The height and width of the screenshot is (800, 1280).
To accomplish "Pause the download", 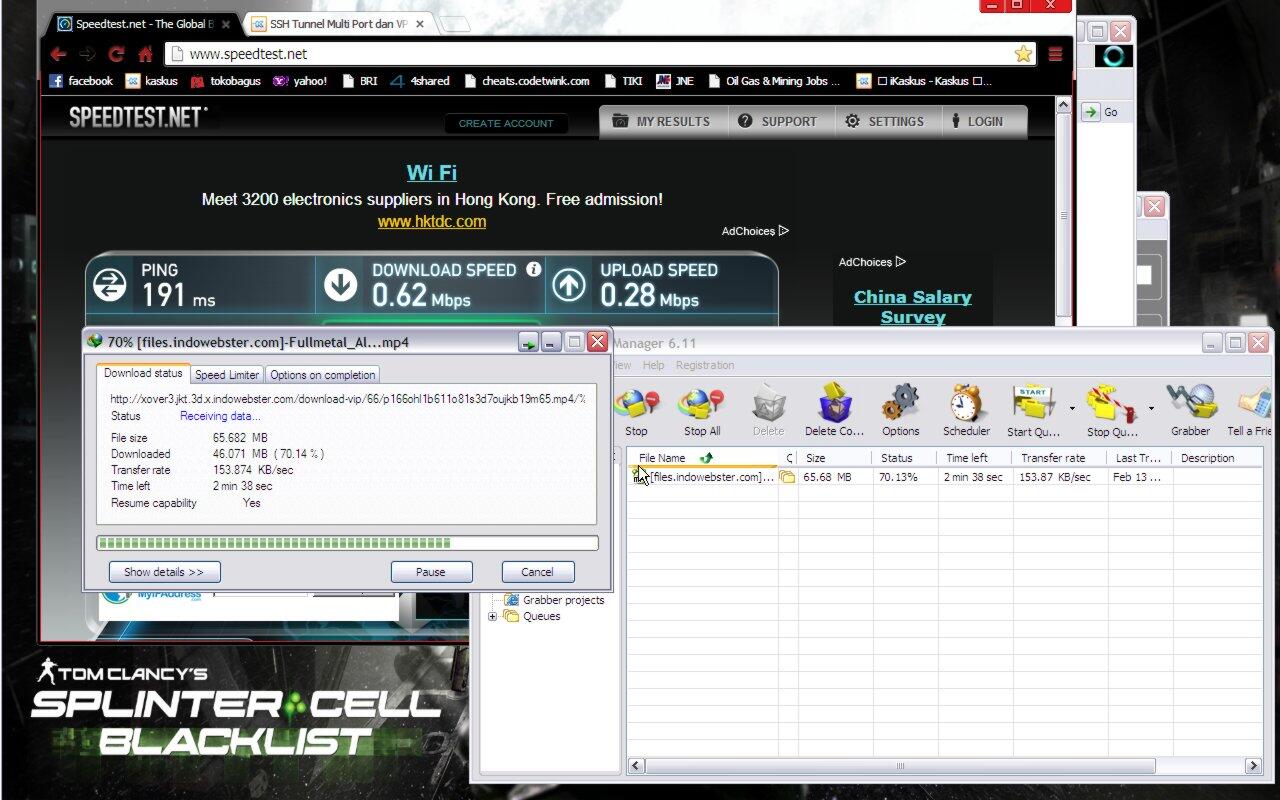I will click(x=431, y=572).
